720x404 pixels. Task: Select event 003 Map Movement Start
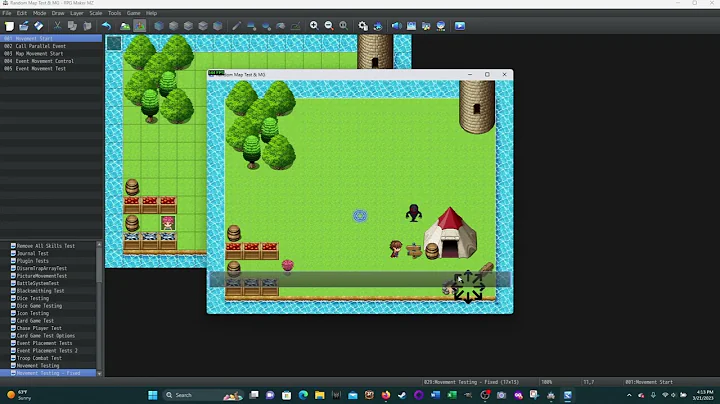(x=51, y=53)
